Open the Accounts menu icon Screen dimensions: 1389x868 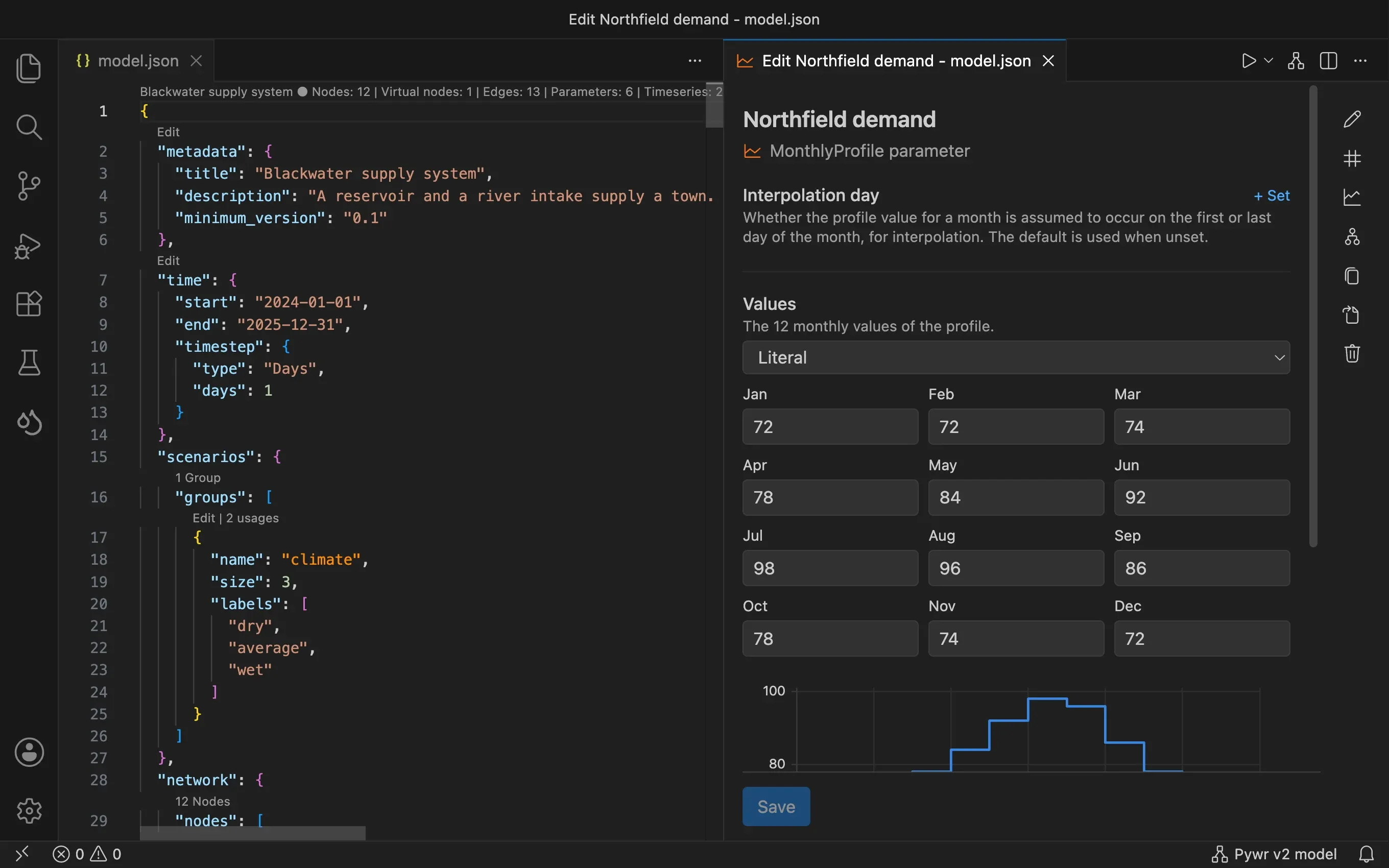[x=29, y=752]
